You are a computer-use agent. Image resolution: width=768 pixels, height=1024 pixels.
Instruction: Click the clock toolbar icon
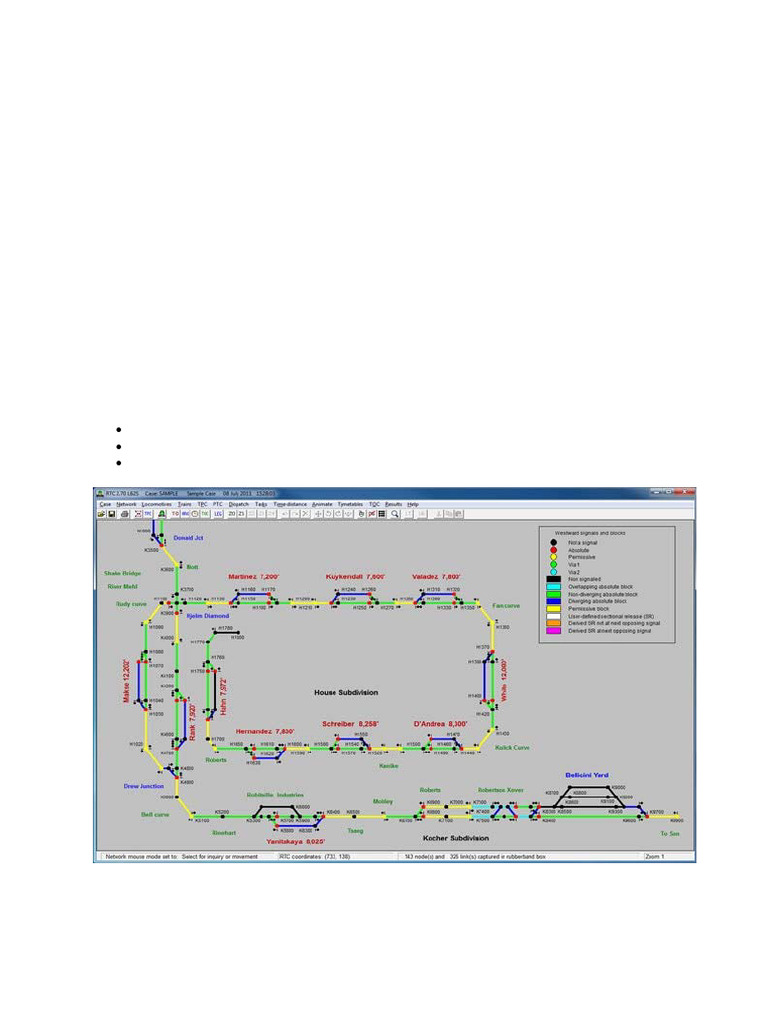point(195,514)
